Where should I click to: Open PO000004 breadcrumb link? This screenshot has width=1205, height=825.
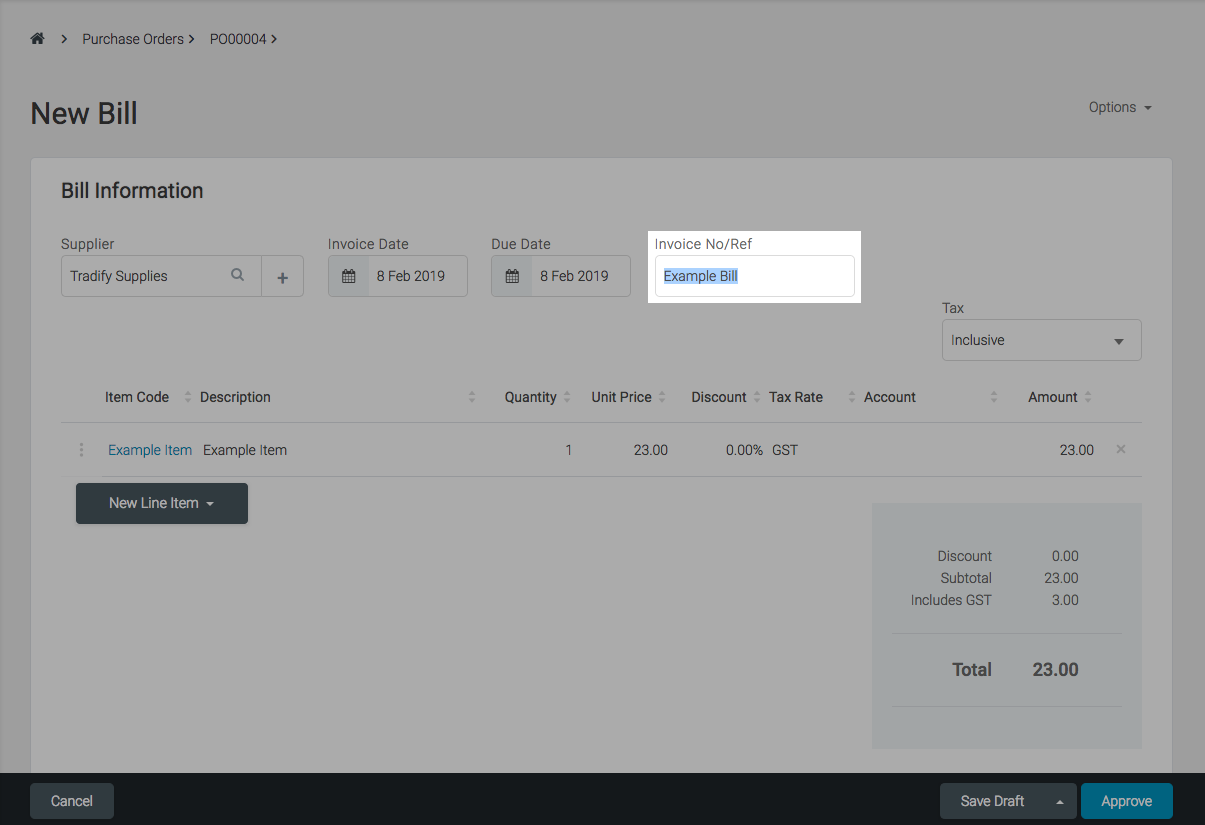point(238,39)
